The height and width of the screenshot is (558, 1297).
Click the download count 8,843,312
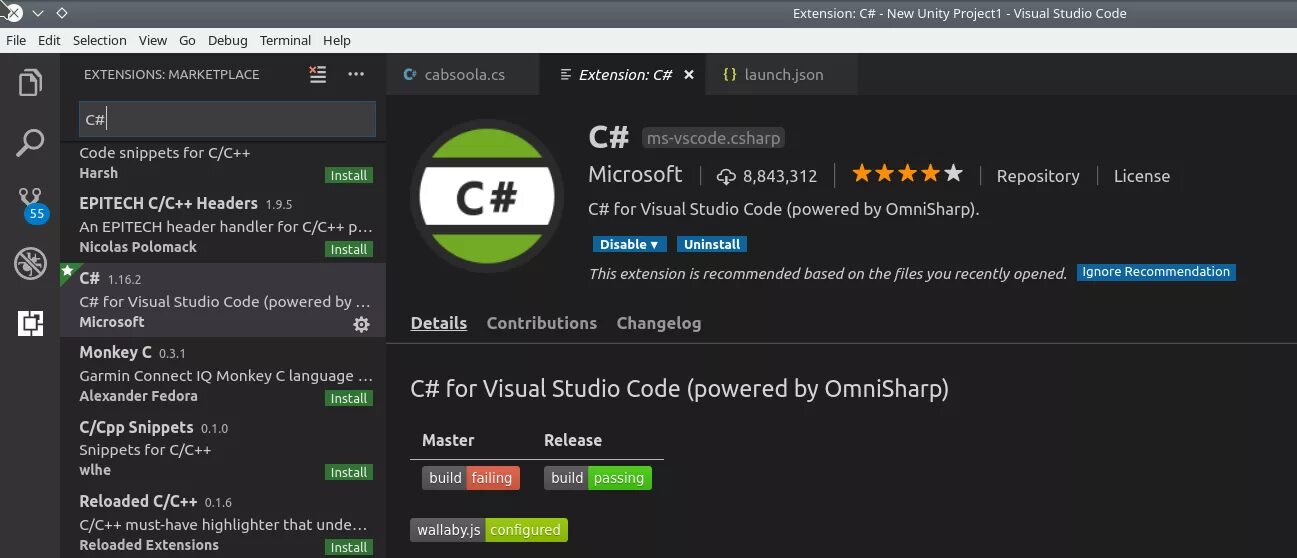coord(767,176)
